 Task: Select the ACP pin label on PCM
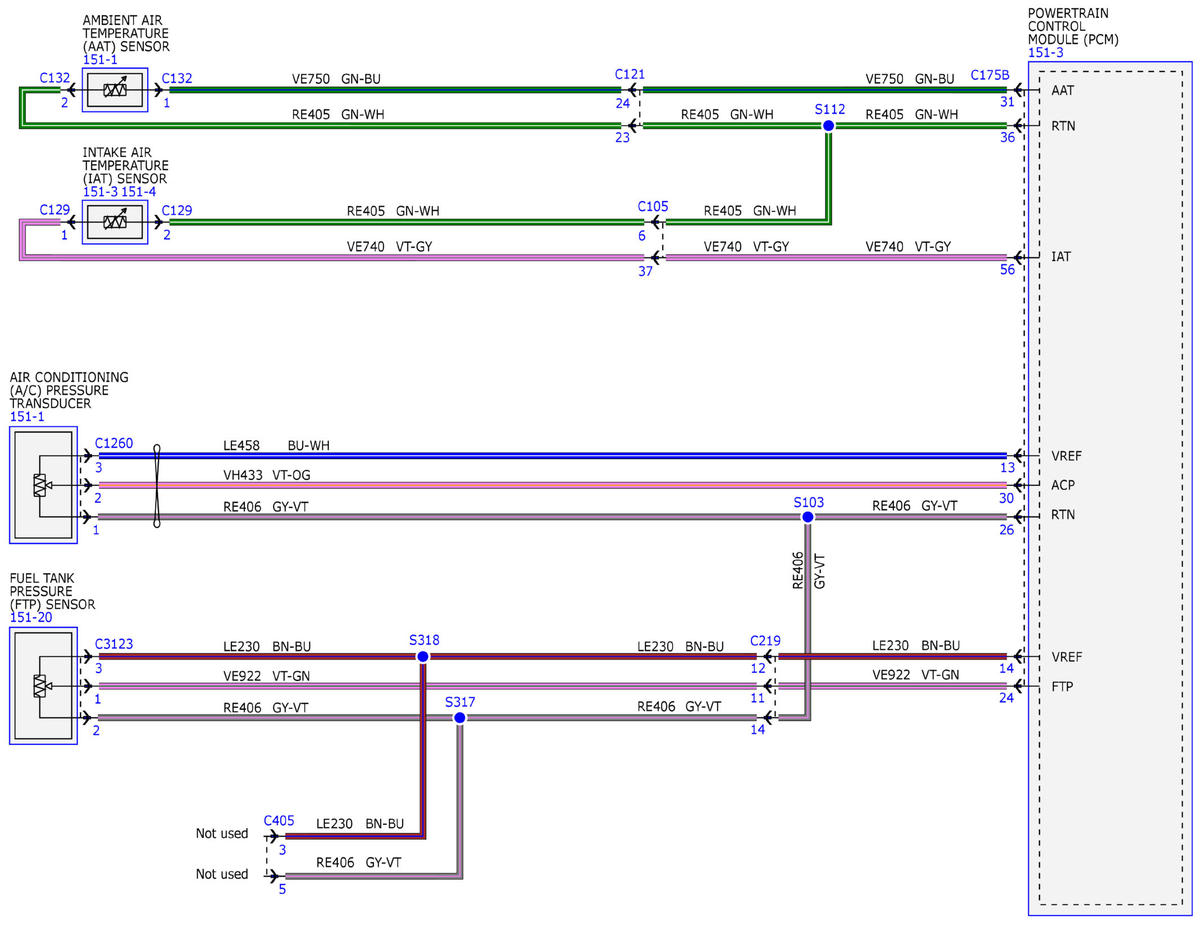tap(1065, 486)
